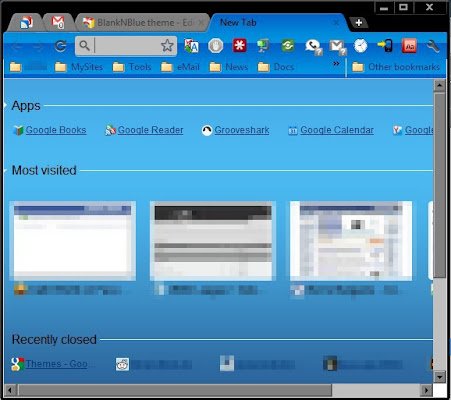The height and width of the screenshot is (400, 451).
Task: Reopen Themes - Goo recently closed link
Action: pyautogui.click(x=49, y=364)
